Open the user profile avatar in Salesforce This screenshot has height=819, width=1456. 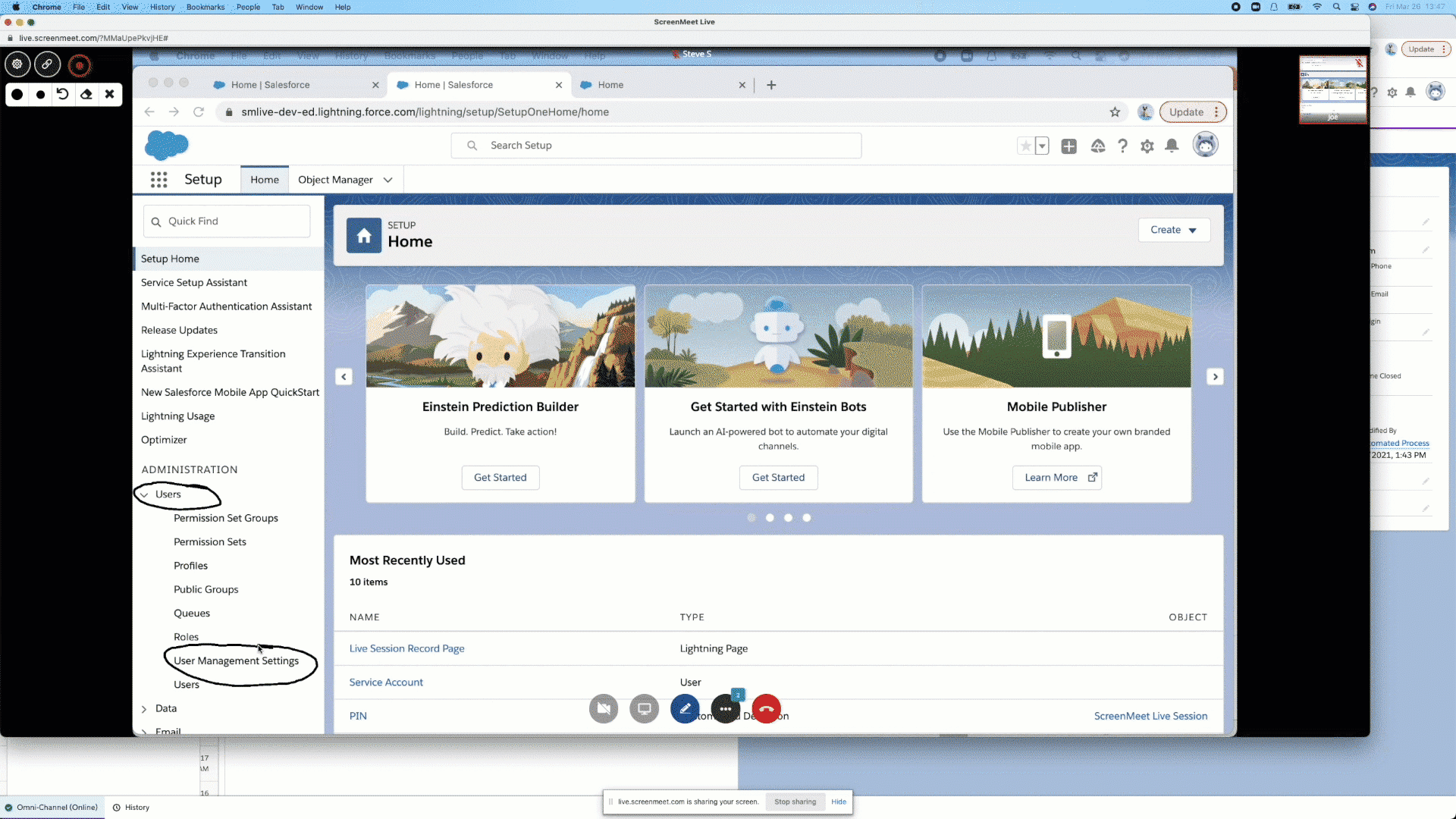[1205, 144]
